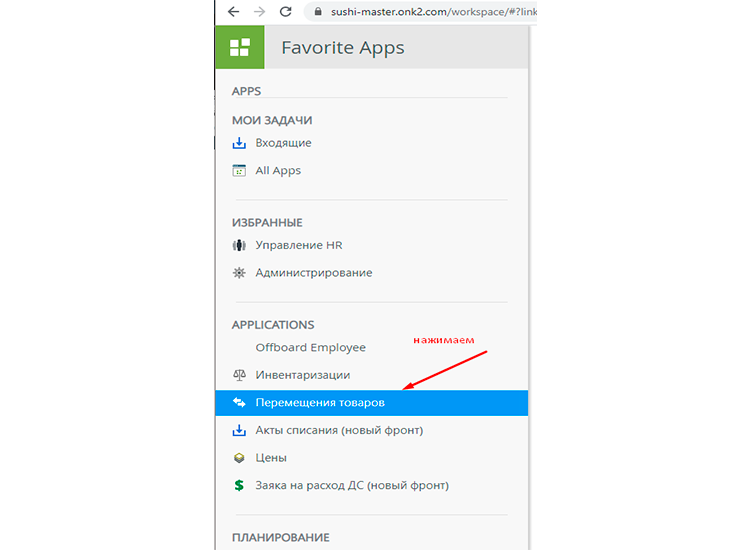Click the APPS section heading
This screenshot has width=750, height=550.
pos(246,91)
